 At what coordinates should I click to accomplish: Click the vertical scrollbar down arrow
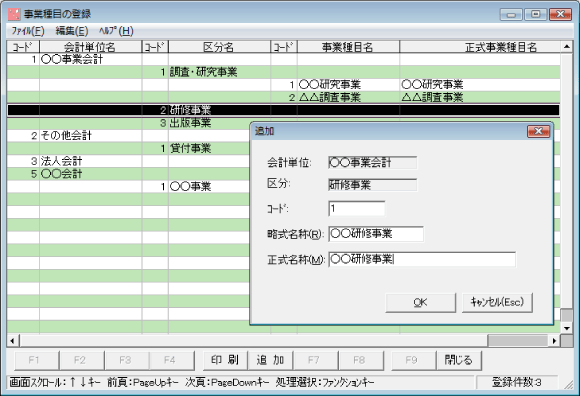567,328
